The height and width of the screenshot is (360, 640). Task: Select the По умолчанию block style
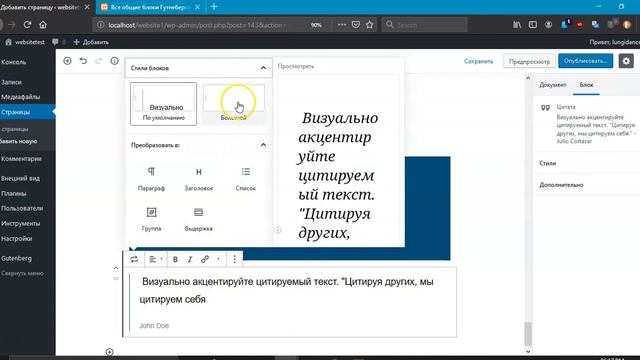(163, 104)
